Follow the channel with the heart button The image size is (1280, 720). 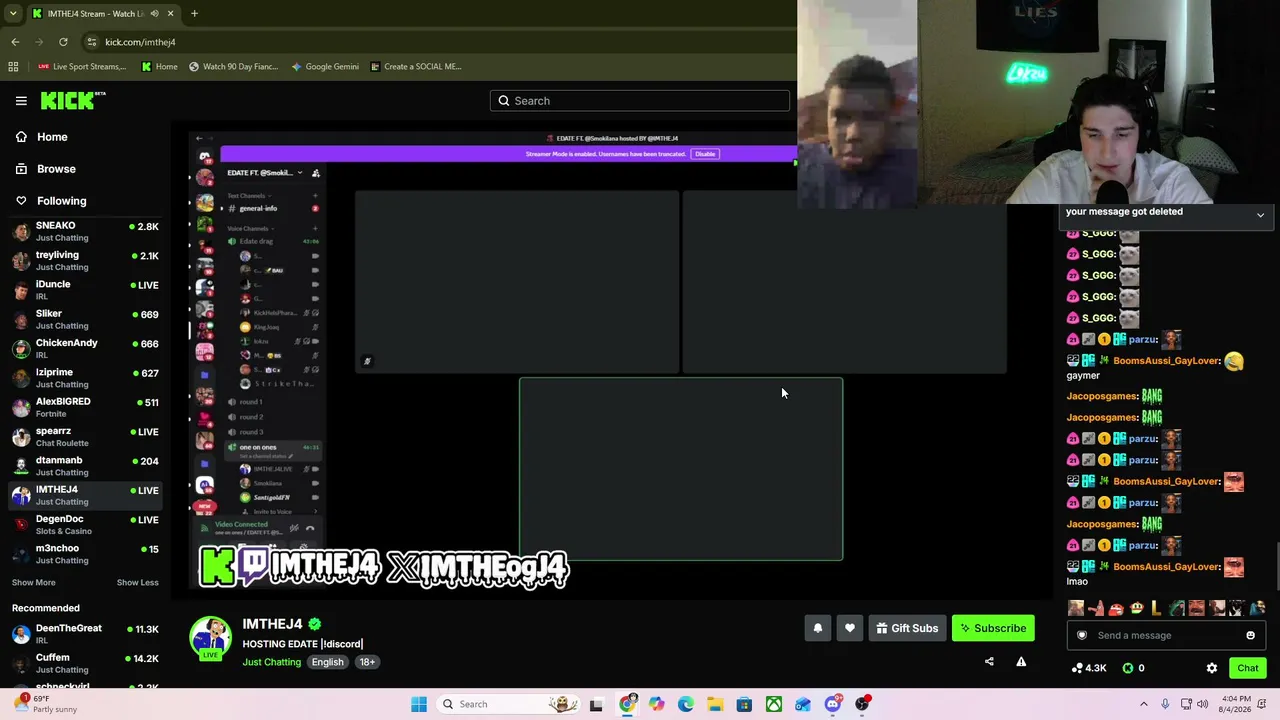pos(850,628)
